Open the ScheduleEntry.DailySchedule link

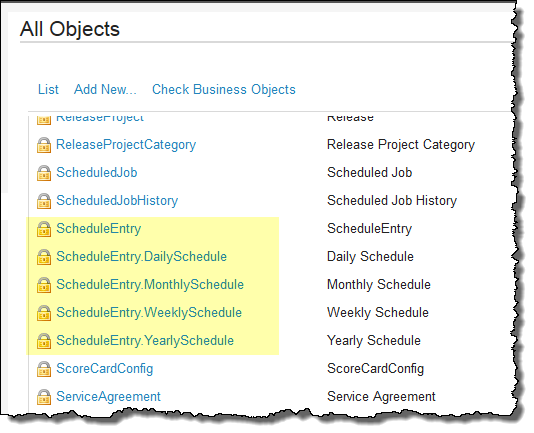(141, 257)
